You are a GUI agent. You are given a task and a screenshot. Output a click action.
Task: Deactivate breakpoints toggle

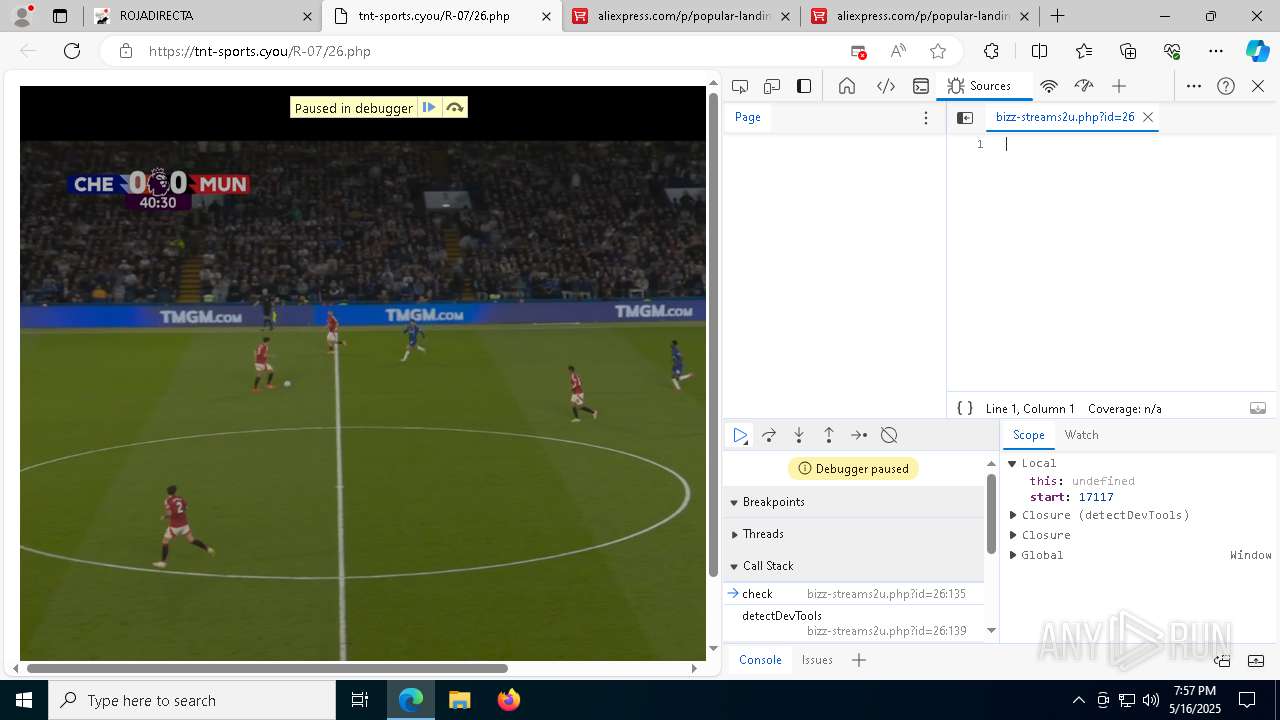tap(889, 435)
